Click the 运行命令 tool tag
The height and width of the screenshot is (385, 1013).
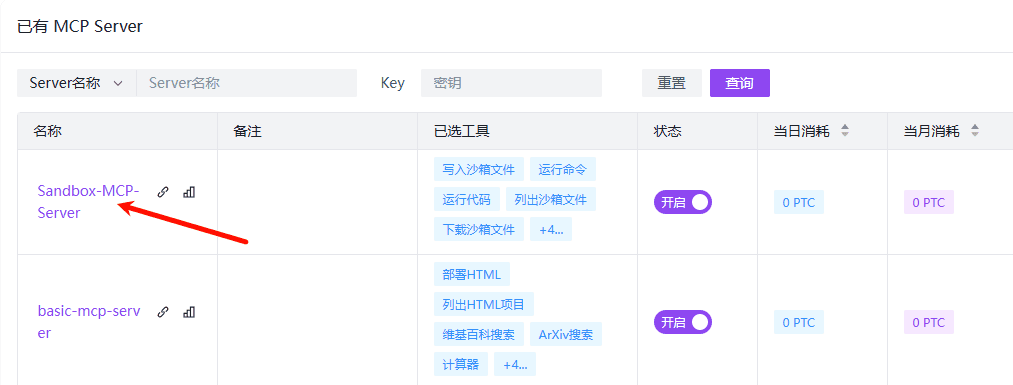(x=563, y=169)
